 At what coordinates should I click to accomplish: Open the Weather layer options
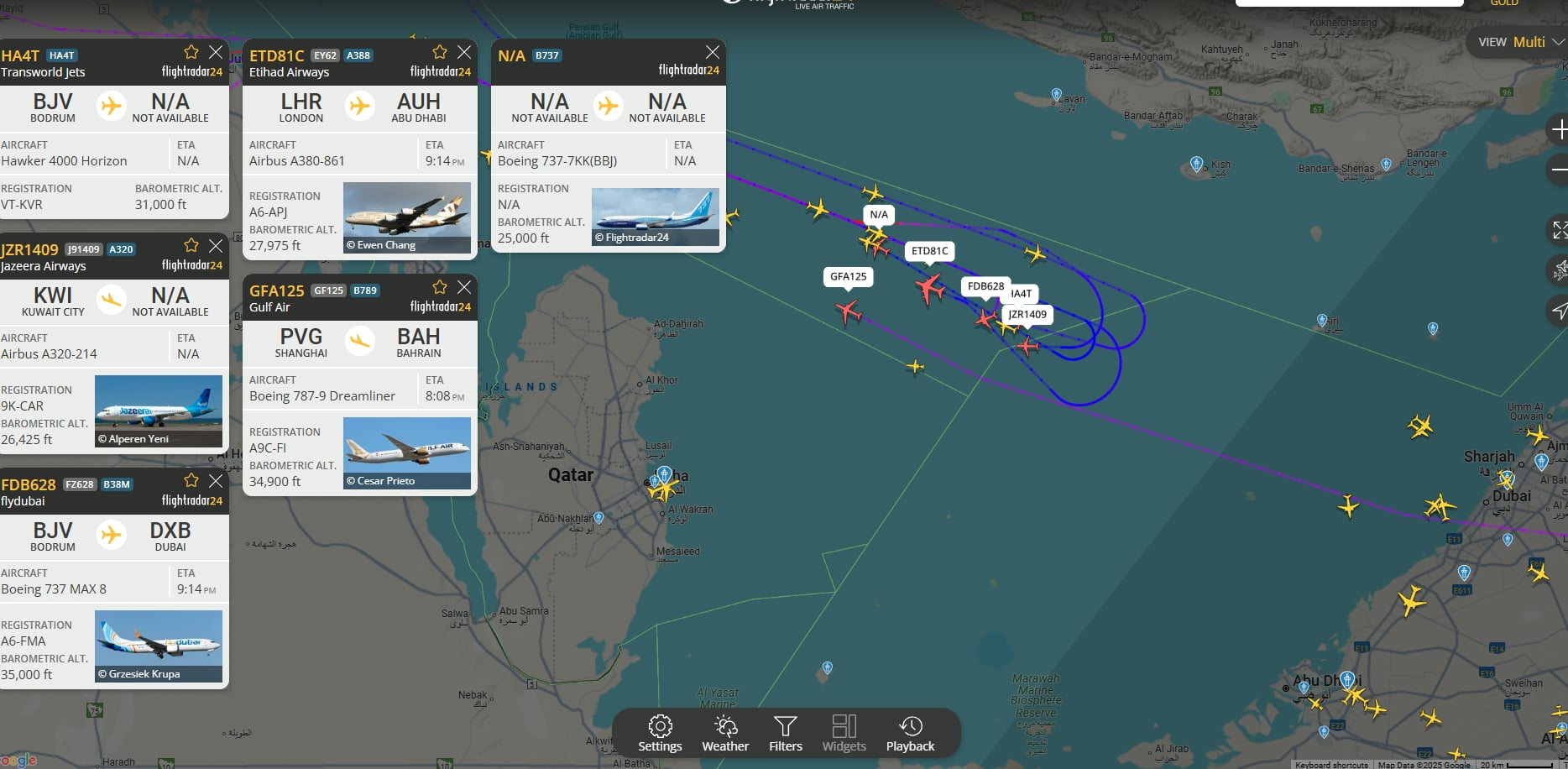pyautogui.click(x=725, y=734)
